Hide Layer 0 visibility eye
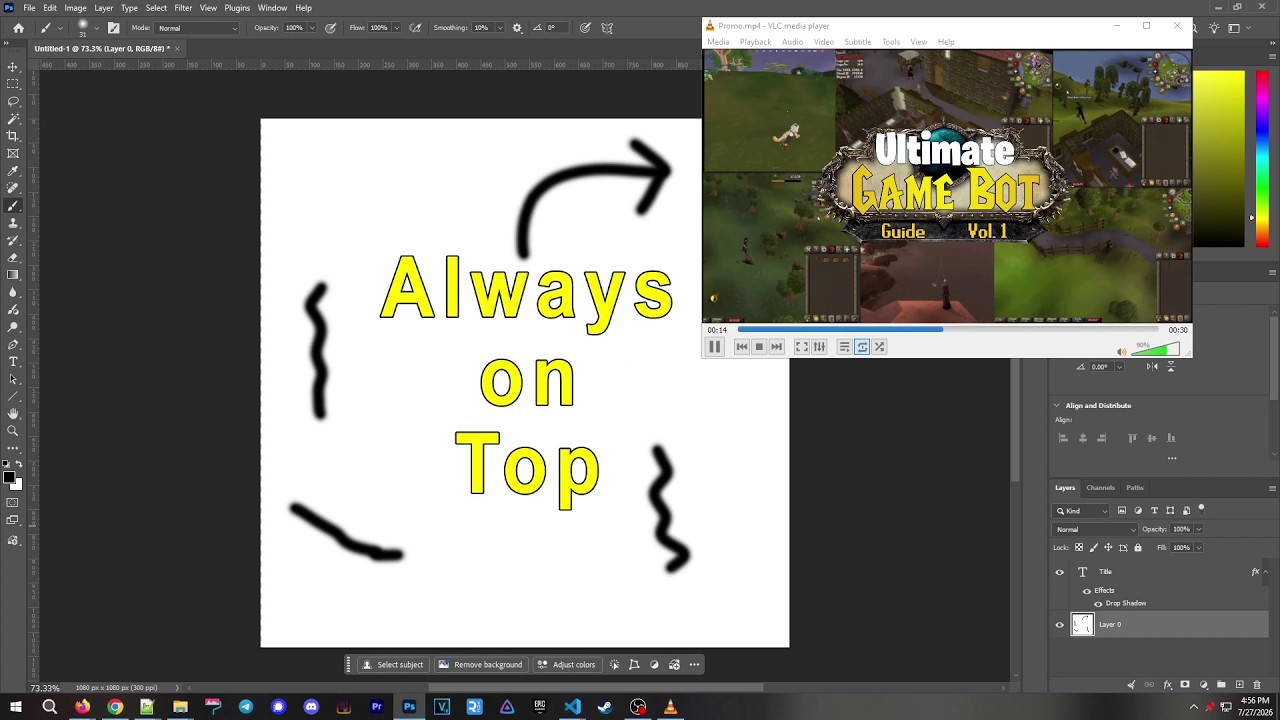Screen dimensions: 1280x720 tap(1060, 625)
